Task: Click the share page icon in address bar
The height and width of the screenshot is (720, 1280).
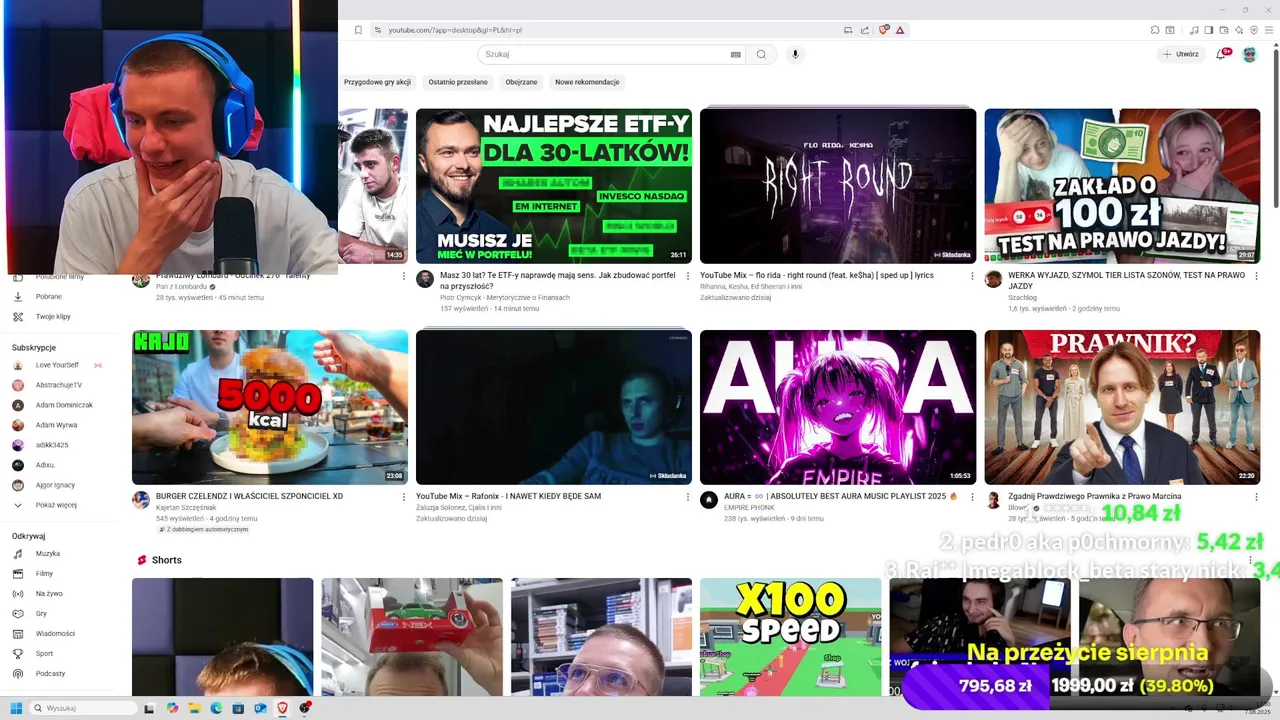Action: point(865,30)
